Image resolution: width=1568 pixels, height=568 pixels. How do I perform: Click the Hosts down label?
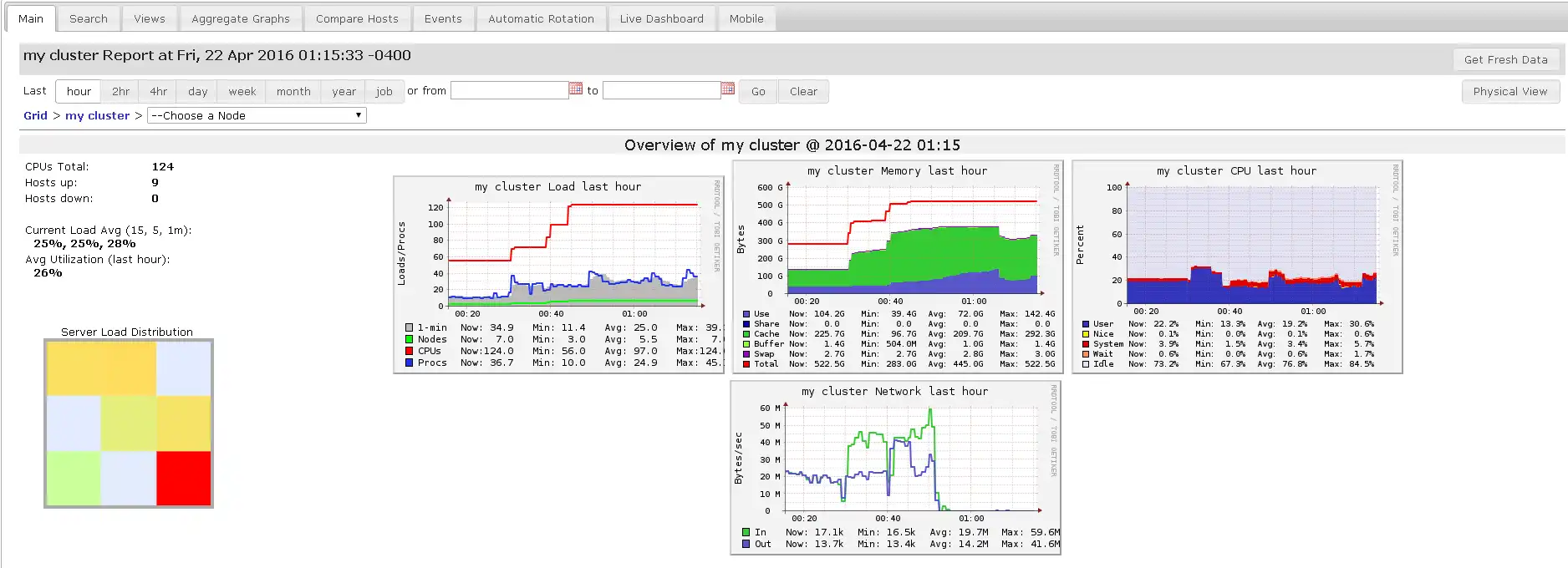[59, 198]
